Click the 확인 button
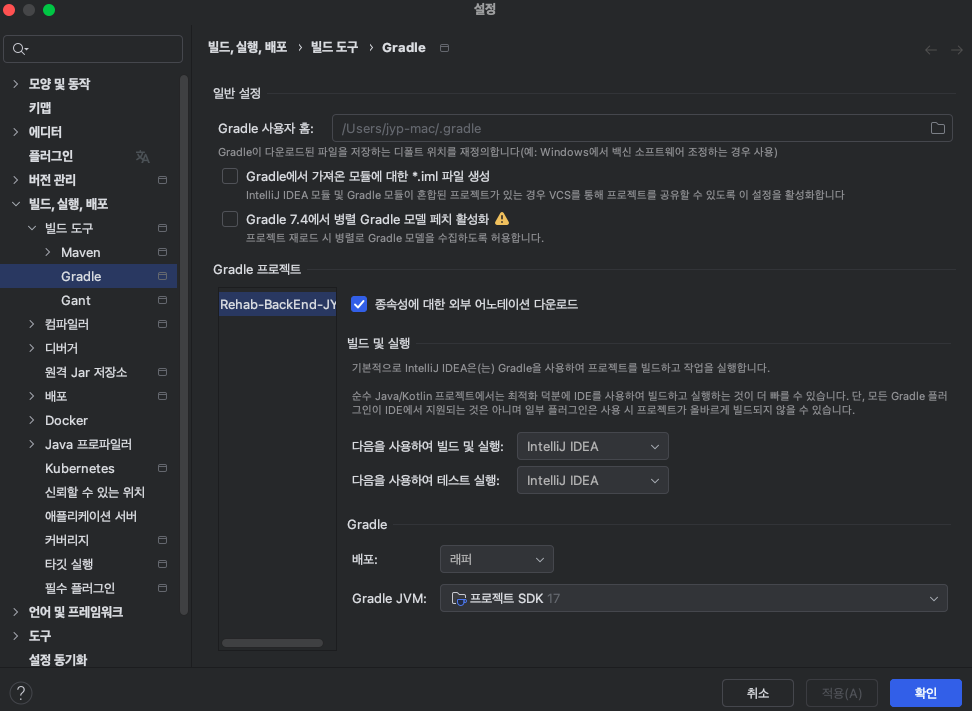This screenshot has width=972, height=711. click(926, 693)
